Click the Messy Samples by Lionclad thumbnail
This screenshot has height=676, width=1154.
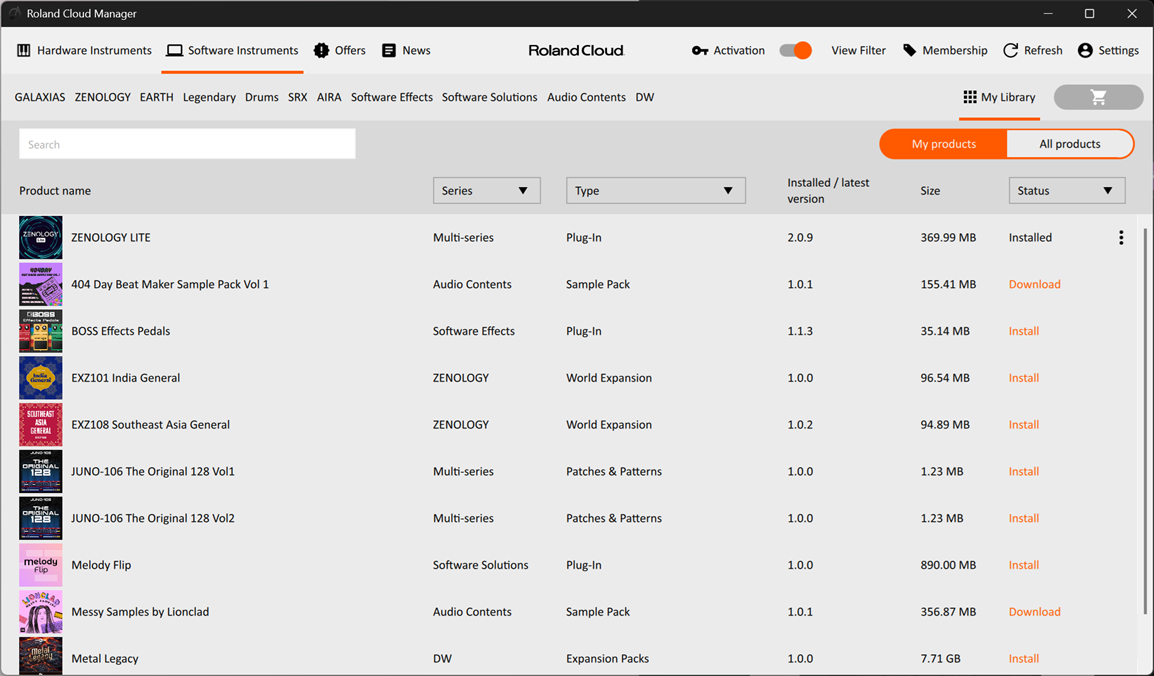[40, 612]
